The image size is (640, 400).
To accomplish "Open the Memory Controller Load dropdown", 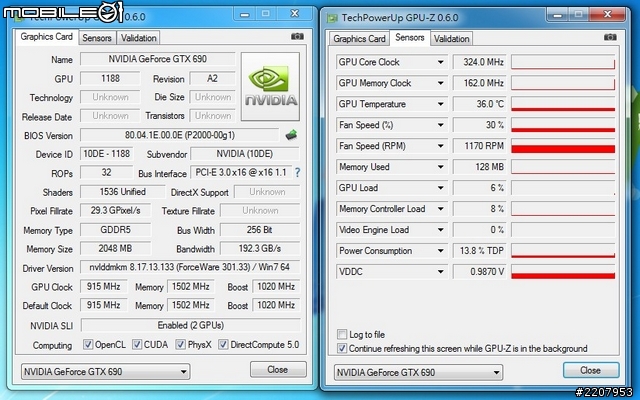I will [x=440, y=209].
